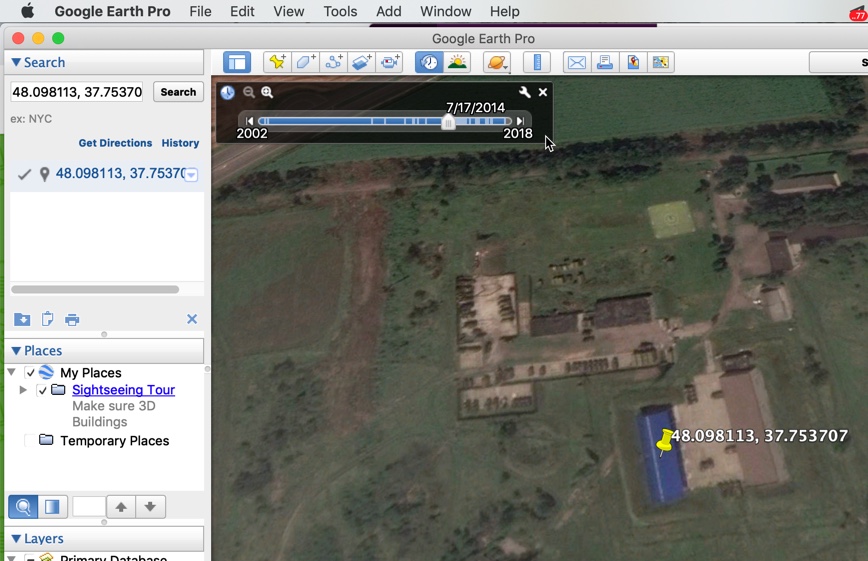Collapse the My Places tree node

coord(11,372)
